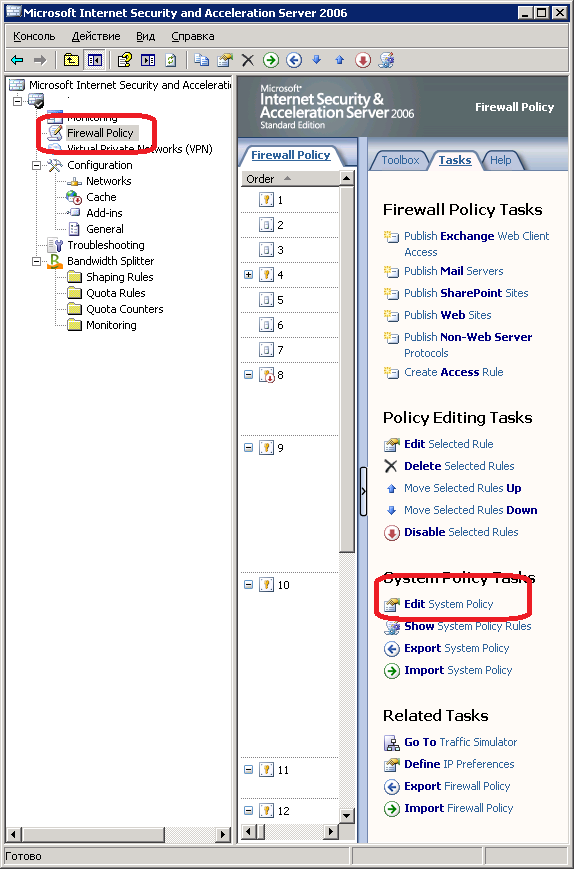
Task: Collapse the server node under the ISA root
Action: pos(18,101)
